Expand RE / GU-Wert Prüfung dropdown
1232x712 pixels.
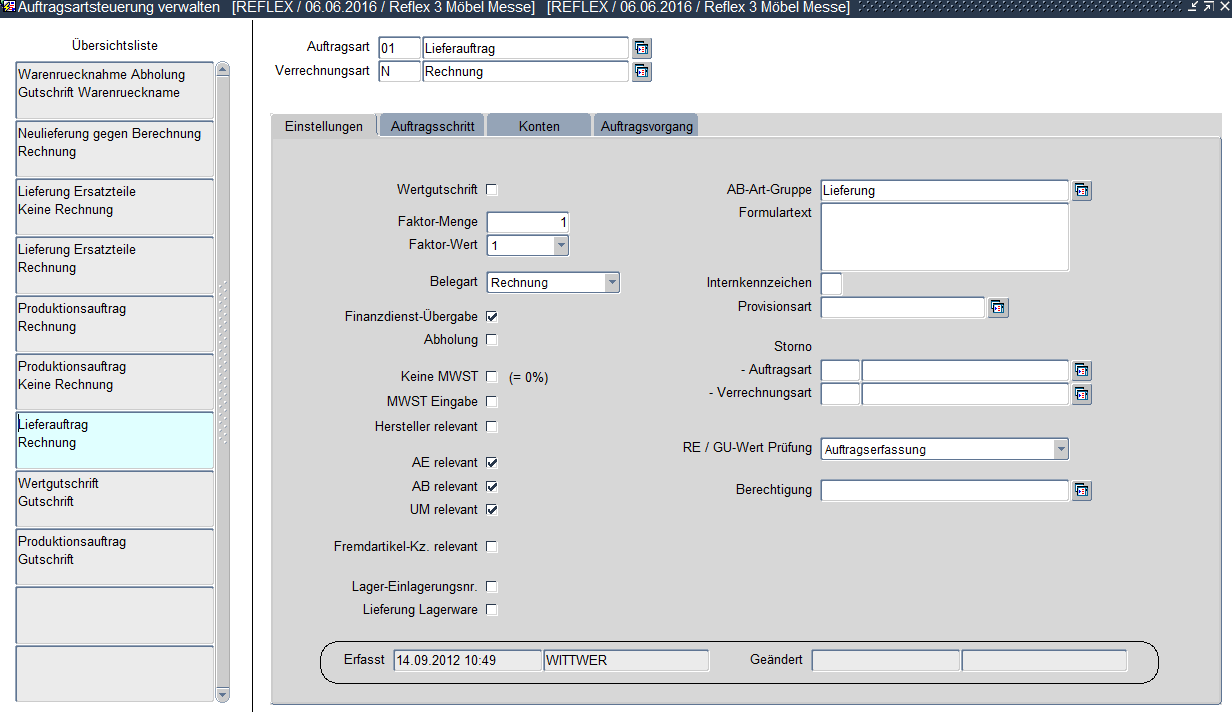1060,450
